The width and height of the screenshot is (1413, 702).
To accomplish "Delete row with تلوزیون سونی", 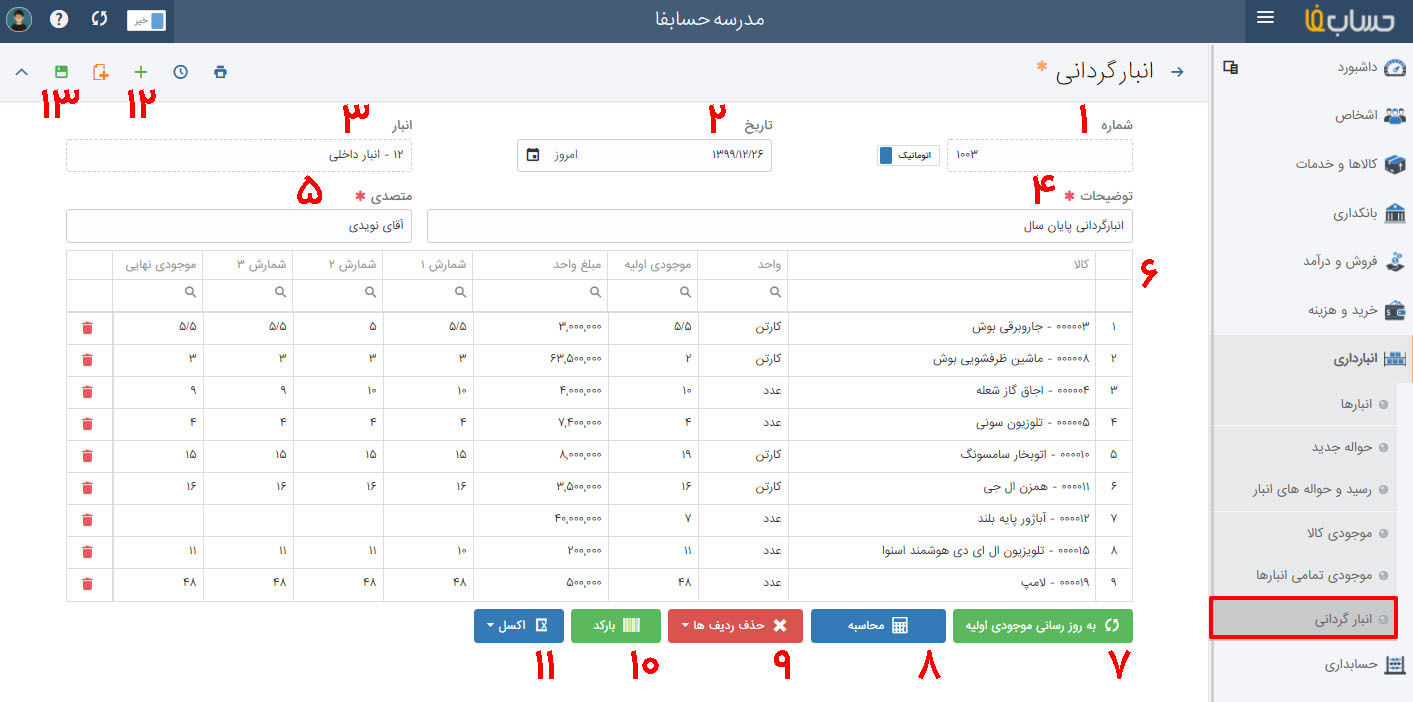I will (87, 423).
